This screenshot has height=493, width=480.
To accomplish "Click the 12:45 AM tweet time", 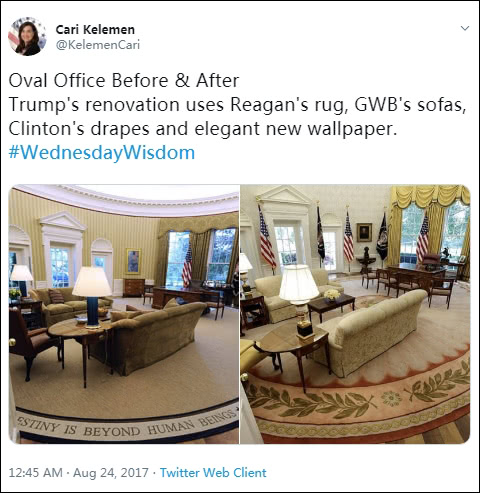I will point(35,472).
